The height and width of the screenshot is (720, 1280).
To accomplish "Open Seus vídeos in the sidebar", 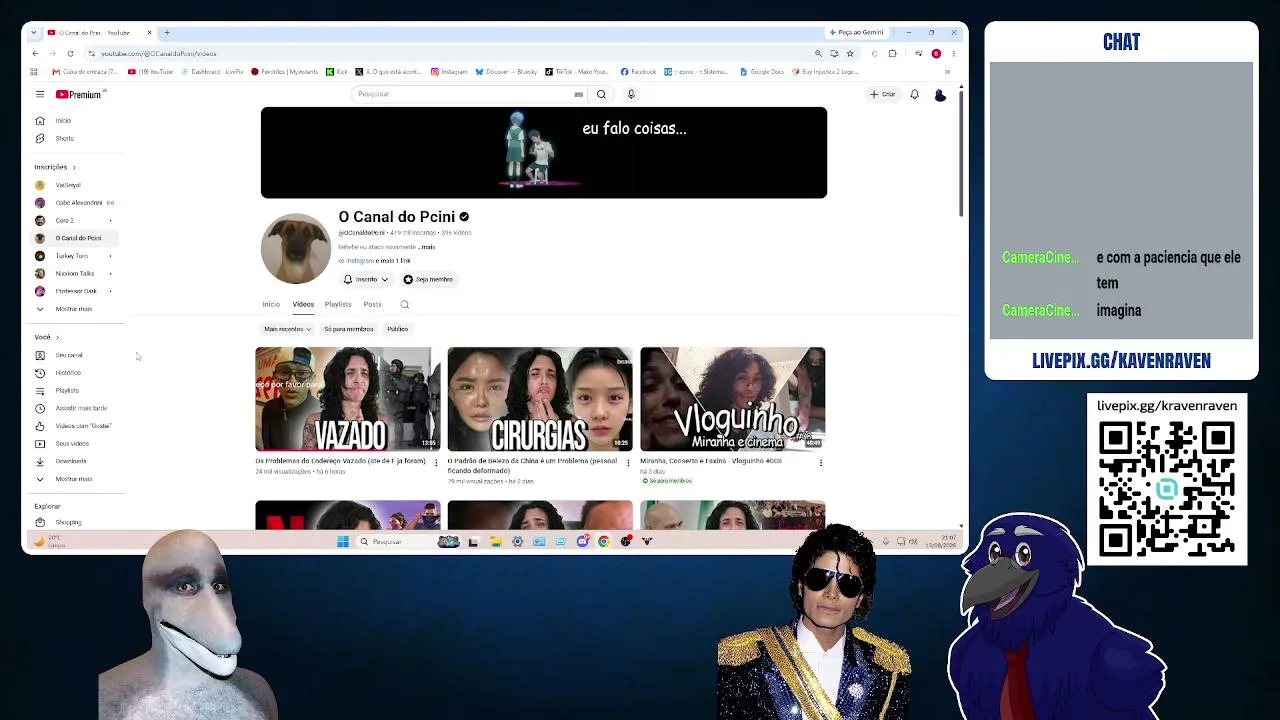I will [72, 443].
